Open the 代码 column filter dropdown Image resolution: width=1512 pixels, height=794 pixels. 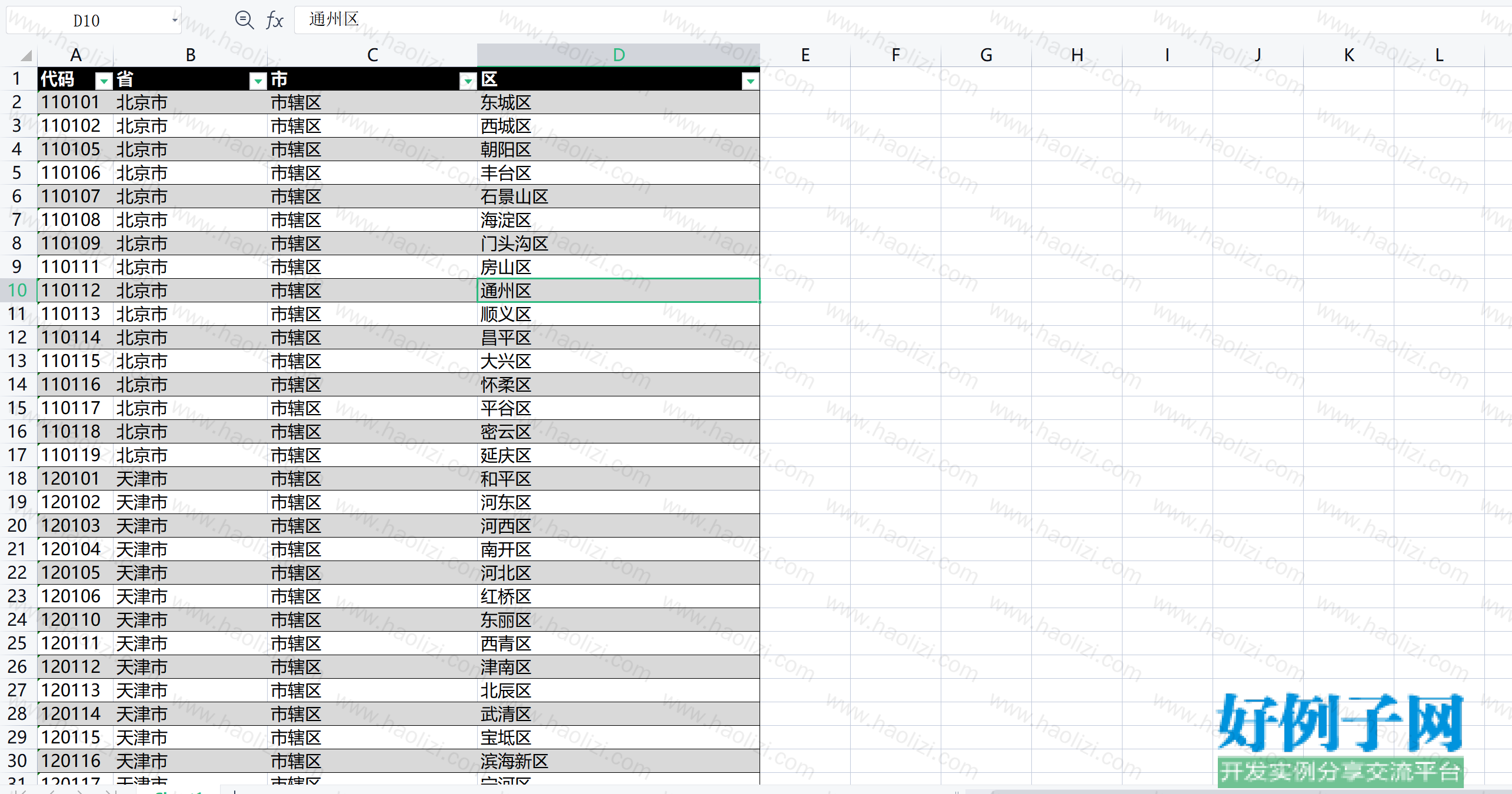pyautogui.click(x=104, y=81)
